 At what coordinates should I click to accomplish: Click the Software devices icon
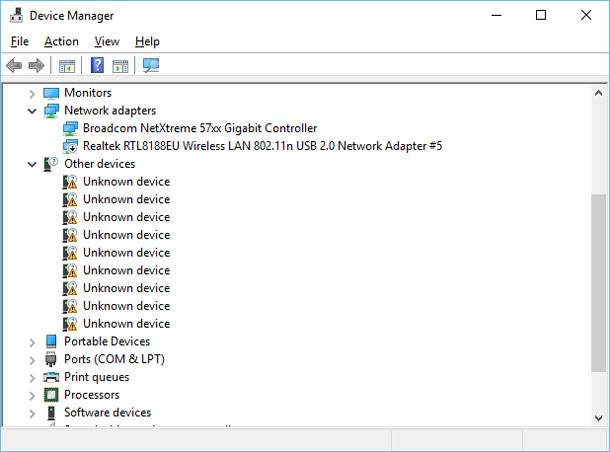(x=51, y=413)
